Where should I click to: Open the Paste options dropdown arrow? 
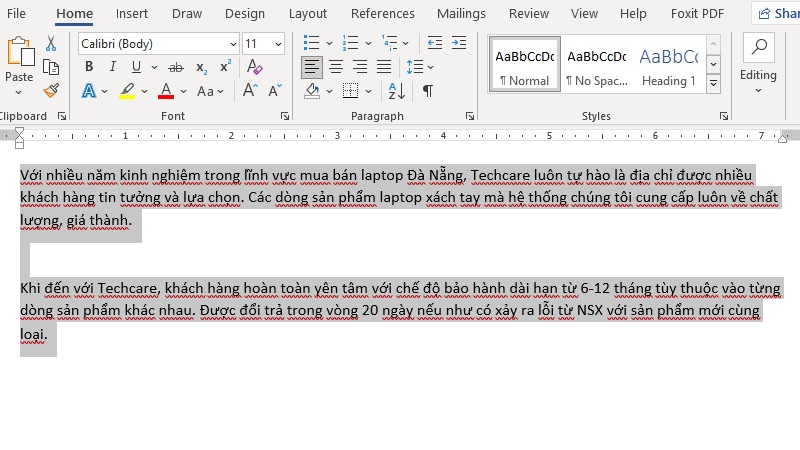click(19, 93)
